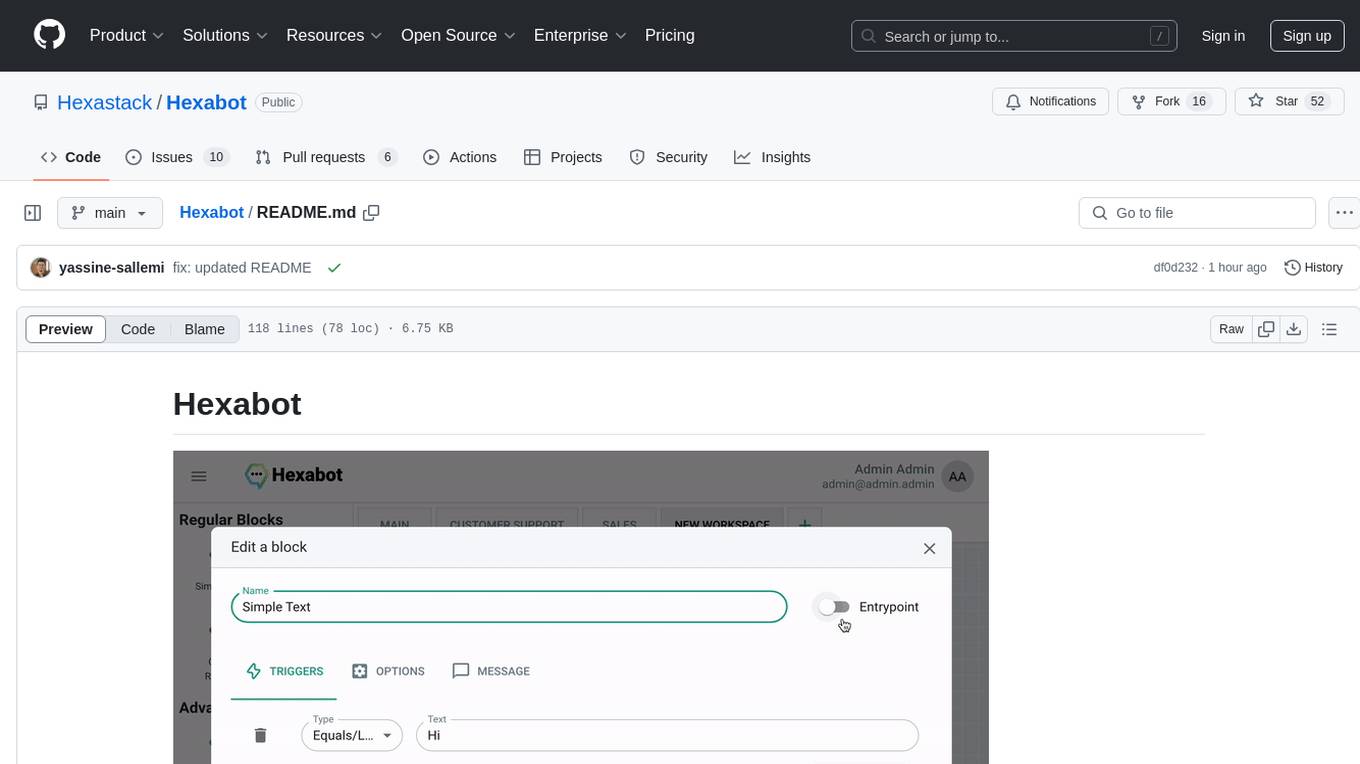Expand the Solutions menu
Screen dimensions: 1360x764
225,35
